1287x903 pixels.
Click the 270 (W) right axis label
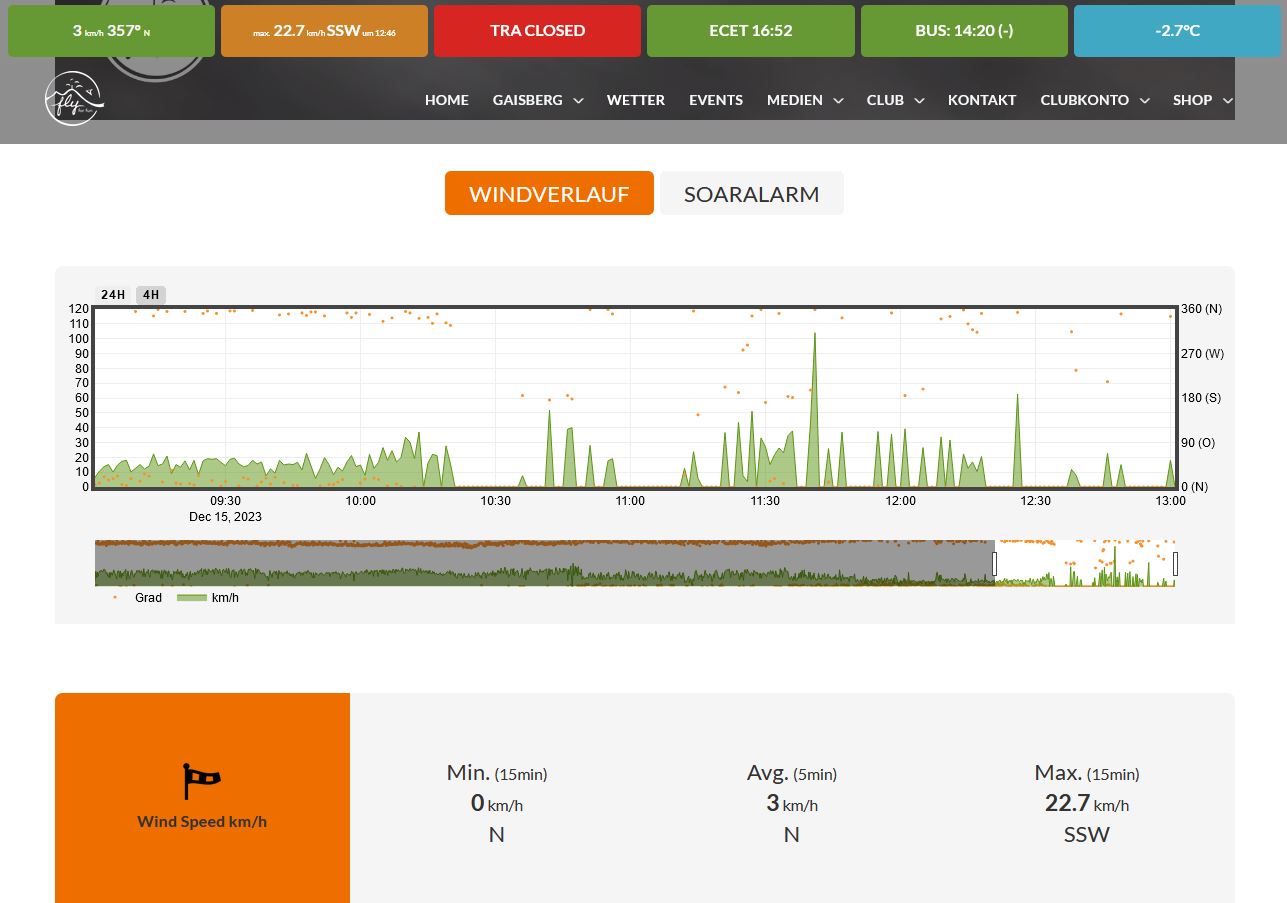click(1202, 354)
